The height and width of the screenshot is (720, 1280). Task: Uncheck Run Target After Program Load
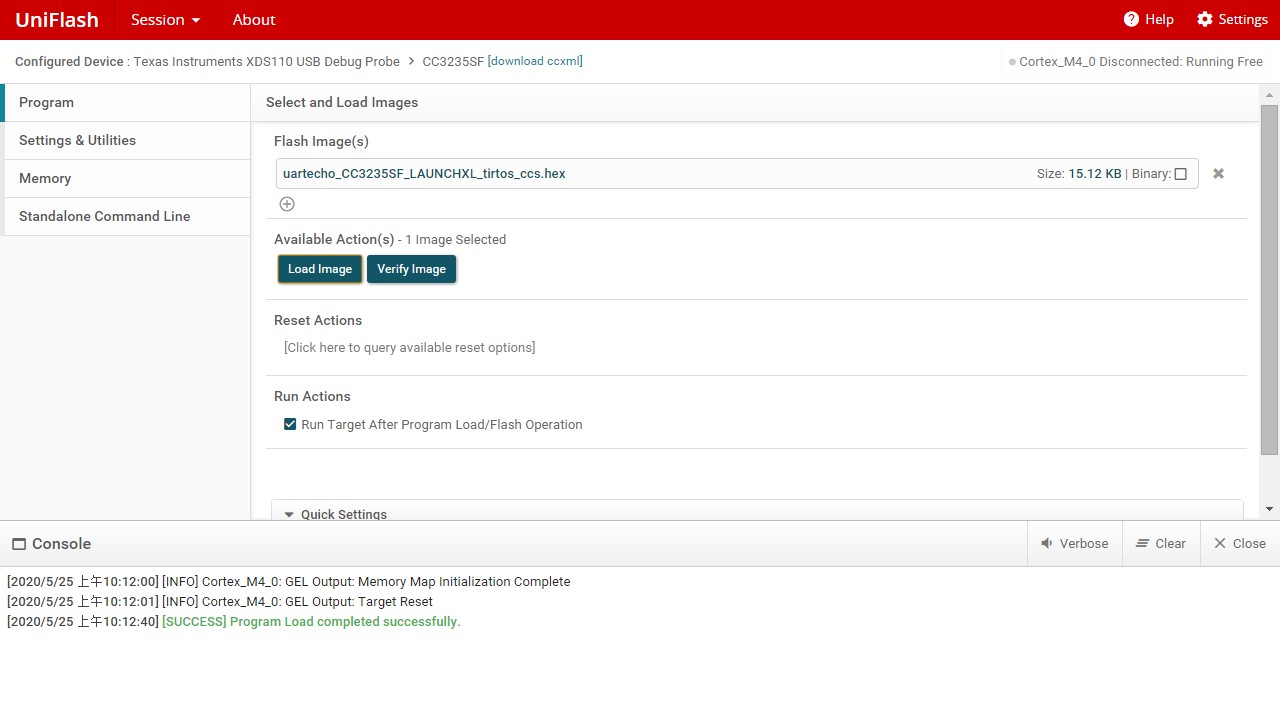[290, 424]
